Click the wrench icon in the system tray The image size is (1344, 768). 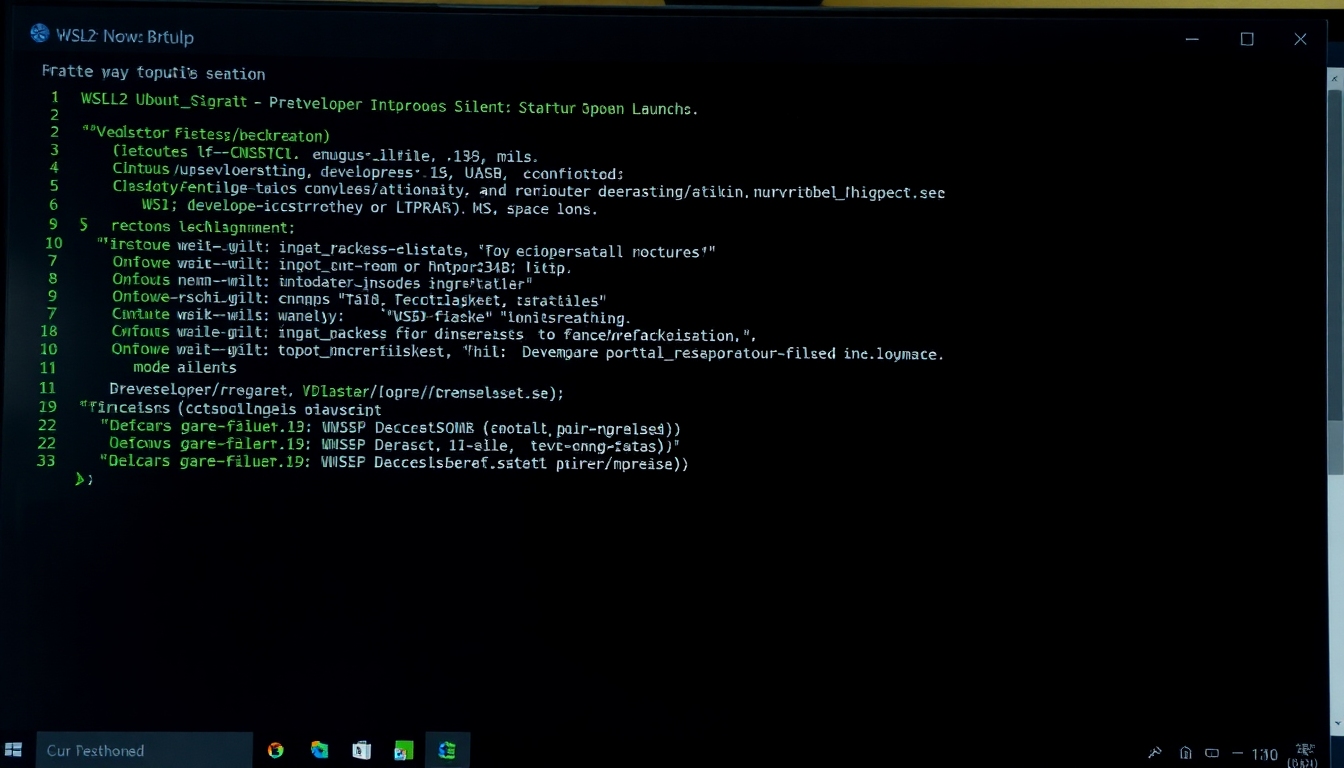(1155, 752)
